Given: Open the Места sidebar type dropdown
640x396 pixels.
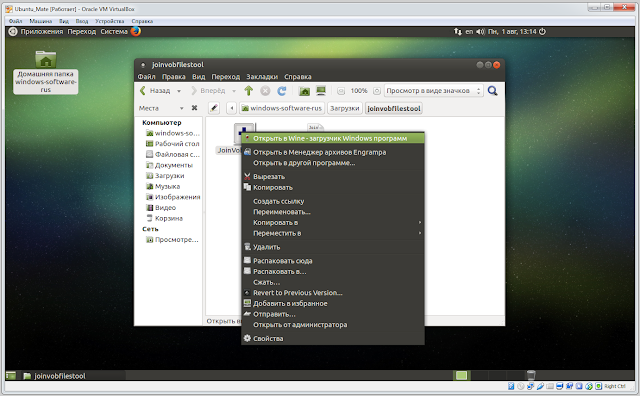Looking at the screenshot, I should click(x=162, y=108).
